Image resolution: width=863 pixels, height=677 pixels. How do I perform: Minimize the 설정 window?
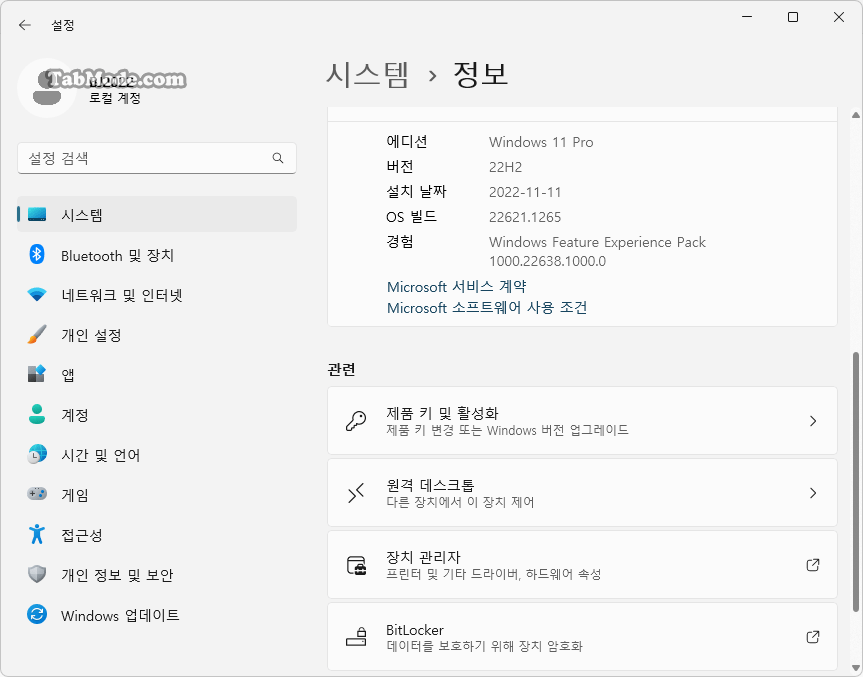(x=747, y=17)
